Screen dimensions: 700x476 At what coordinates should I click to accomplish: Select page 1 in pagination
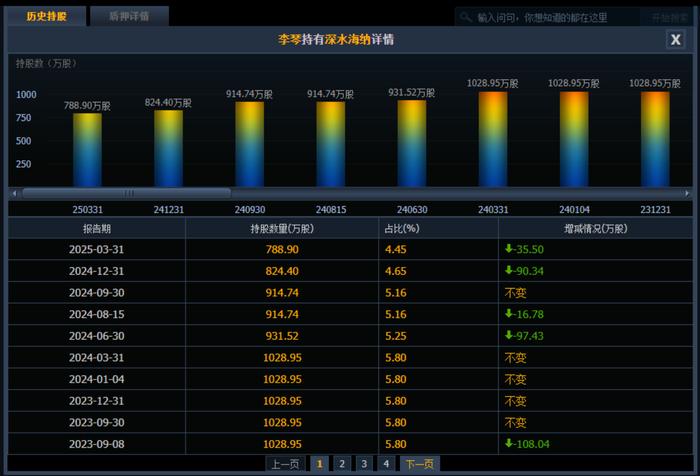320,464
